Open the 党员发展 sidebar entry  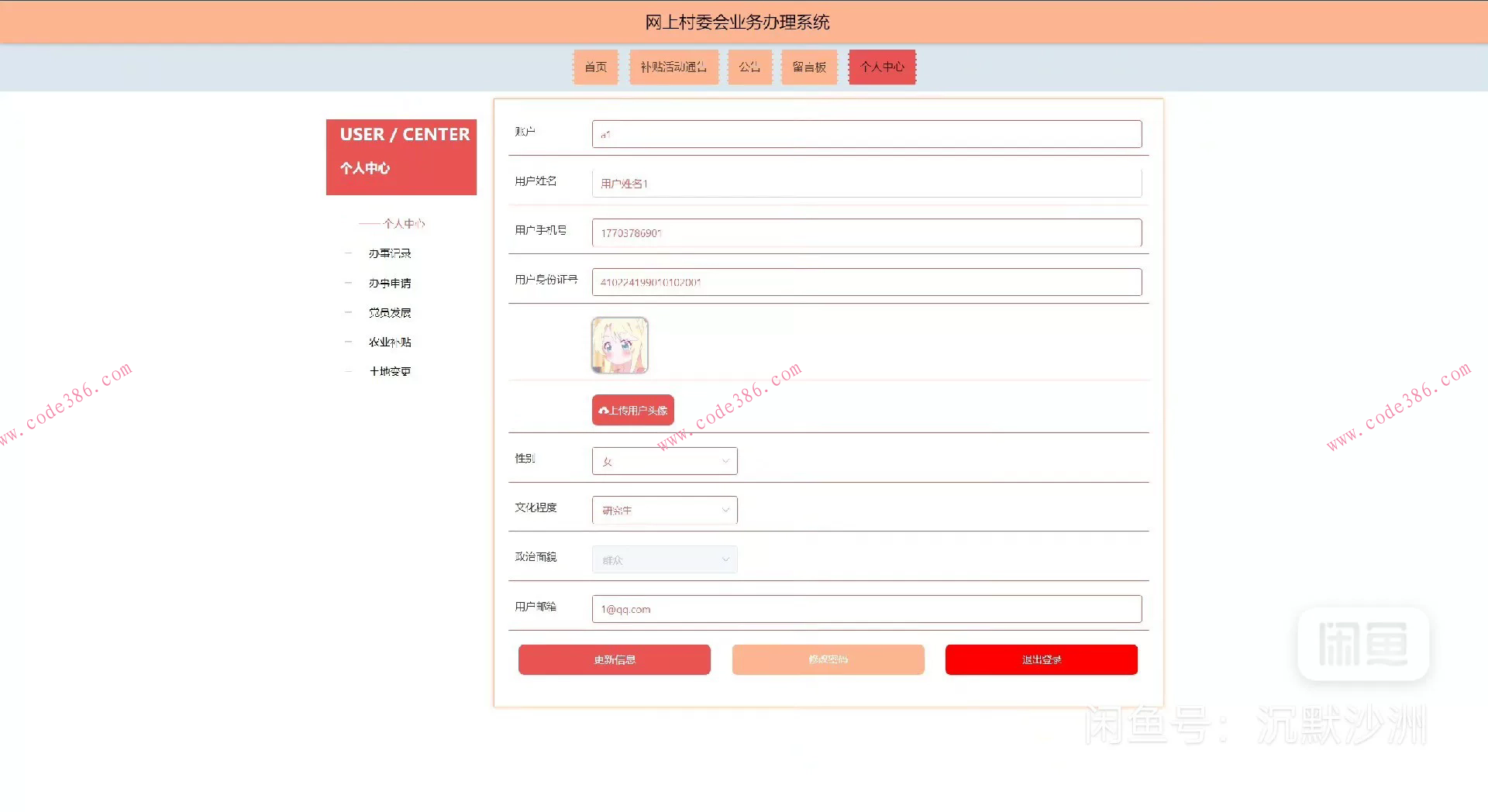(390, 311)
